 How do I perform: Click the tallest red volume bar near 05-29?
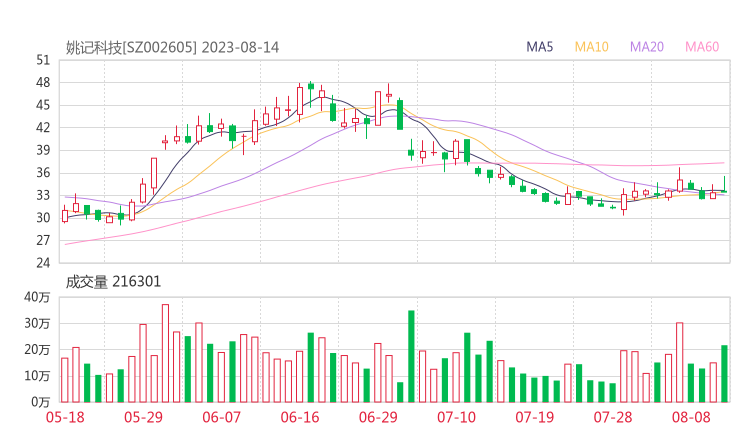(x=165, y=353)
